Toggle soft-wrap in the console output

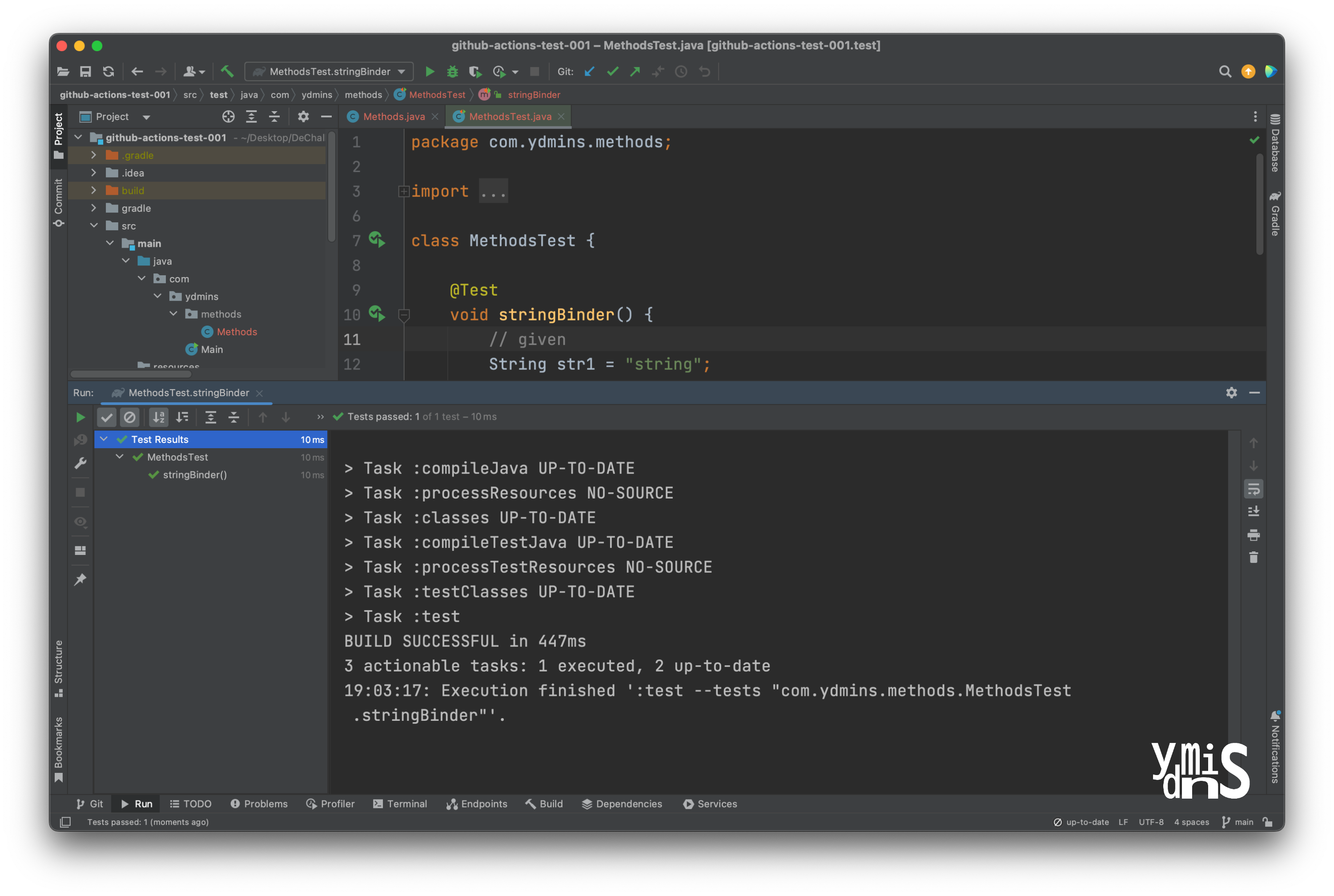[x=1253, y=489]
